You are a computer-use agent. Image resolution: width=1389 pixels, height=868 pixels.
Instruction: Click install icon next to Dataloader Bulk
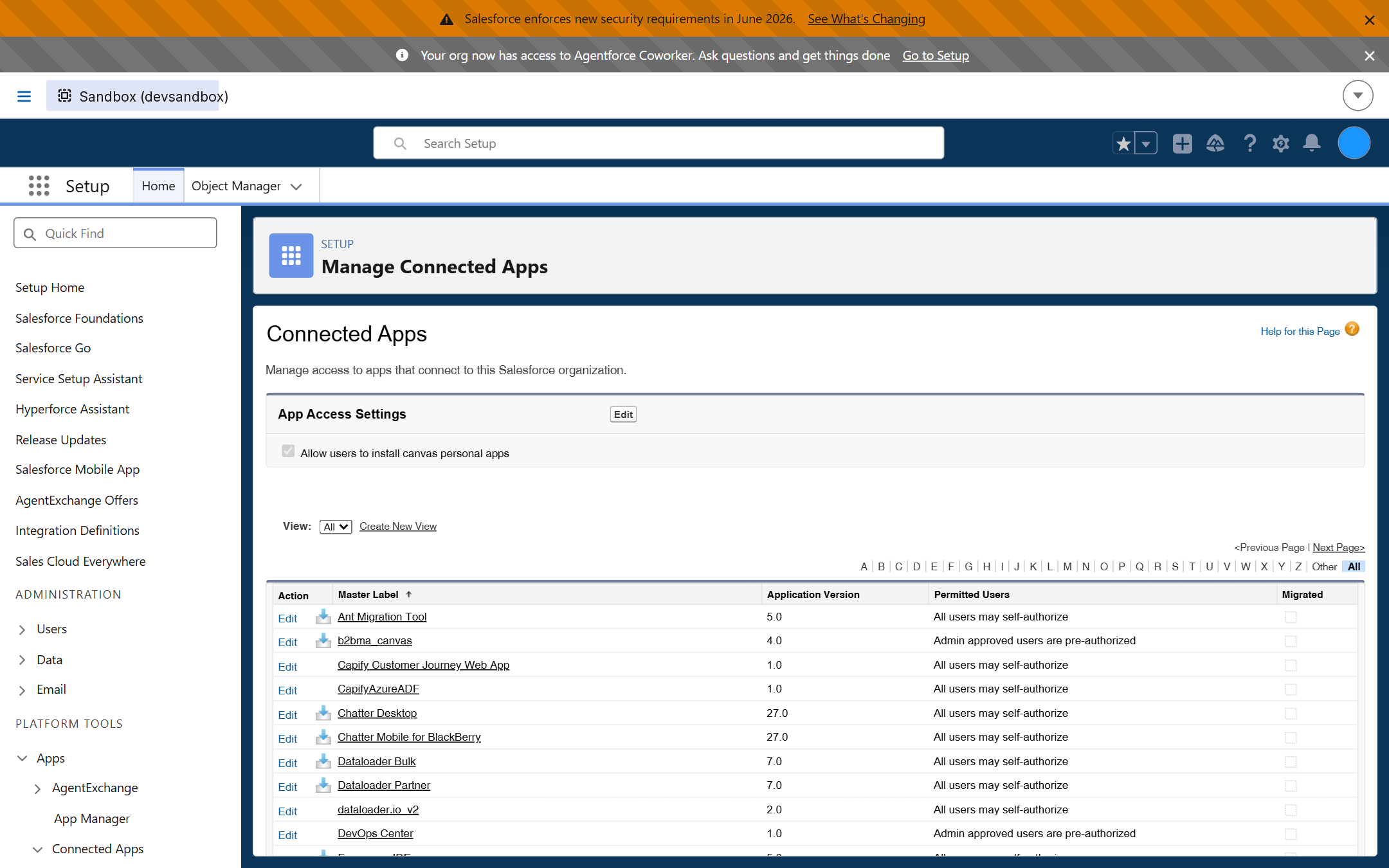323,761
